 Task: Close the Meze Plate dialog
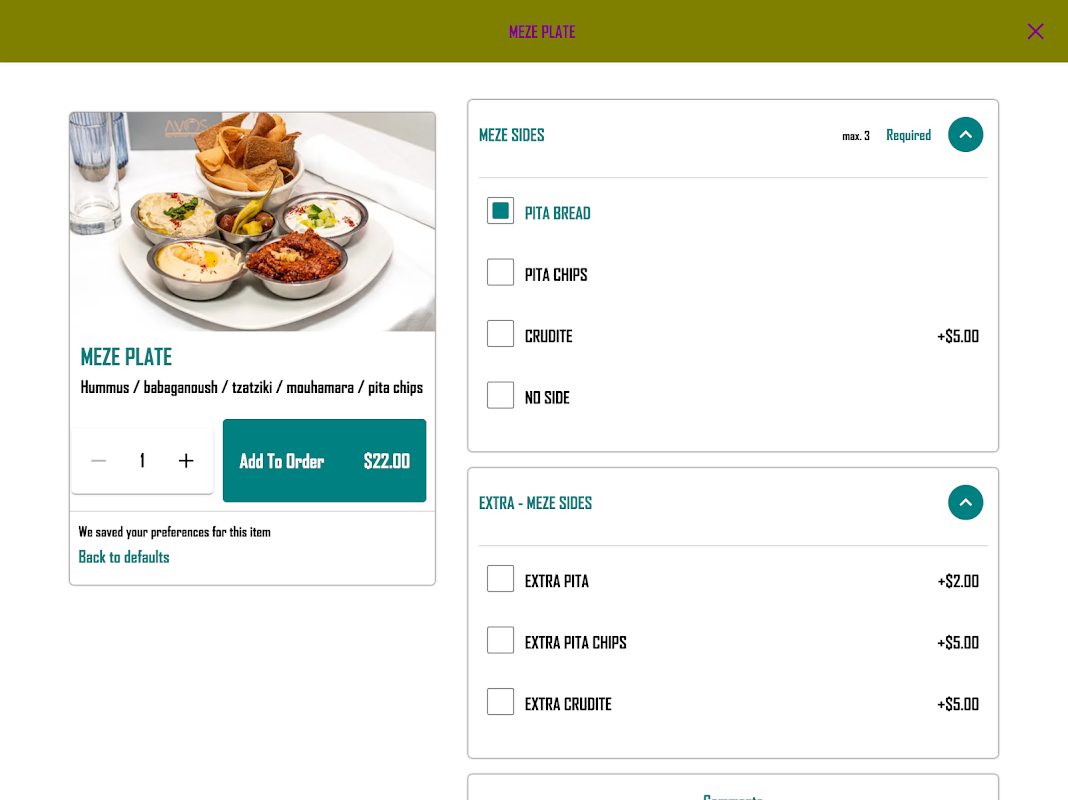tap(1035, 31)
